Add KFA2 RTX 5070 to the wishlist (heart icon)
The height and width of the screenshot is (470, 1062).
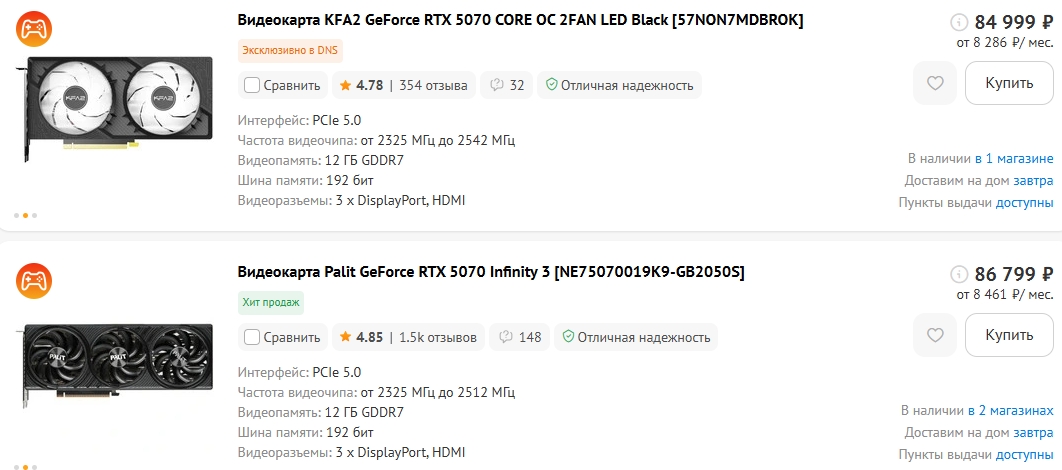tap(935, 83)
